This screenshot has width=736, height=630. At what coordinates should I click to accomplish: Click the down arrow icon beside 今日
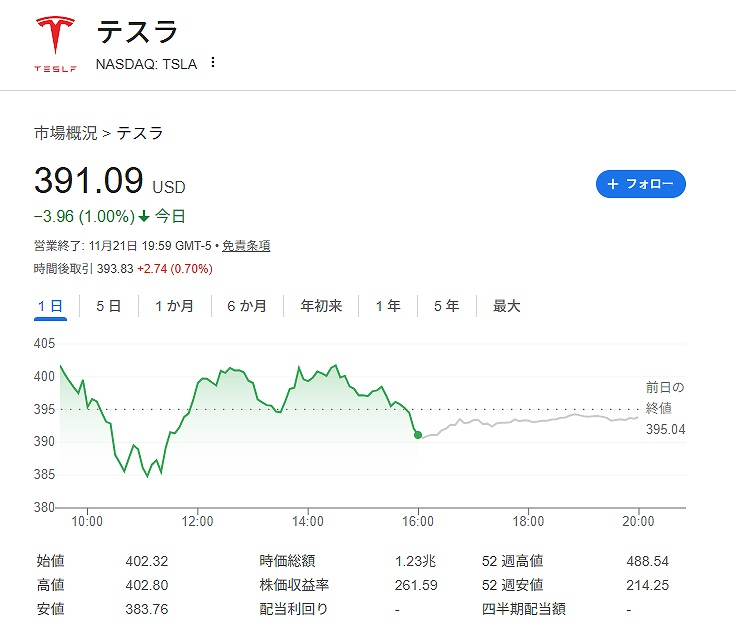point(144,216)
